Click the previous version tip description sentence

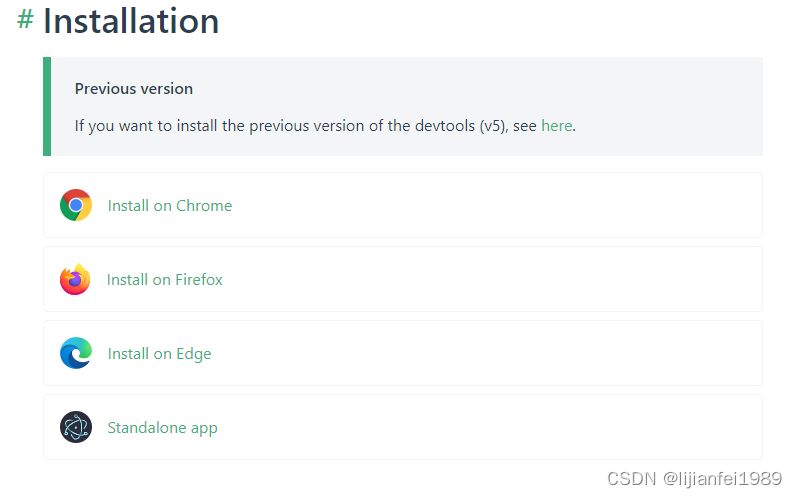click(300, 126)
